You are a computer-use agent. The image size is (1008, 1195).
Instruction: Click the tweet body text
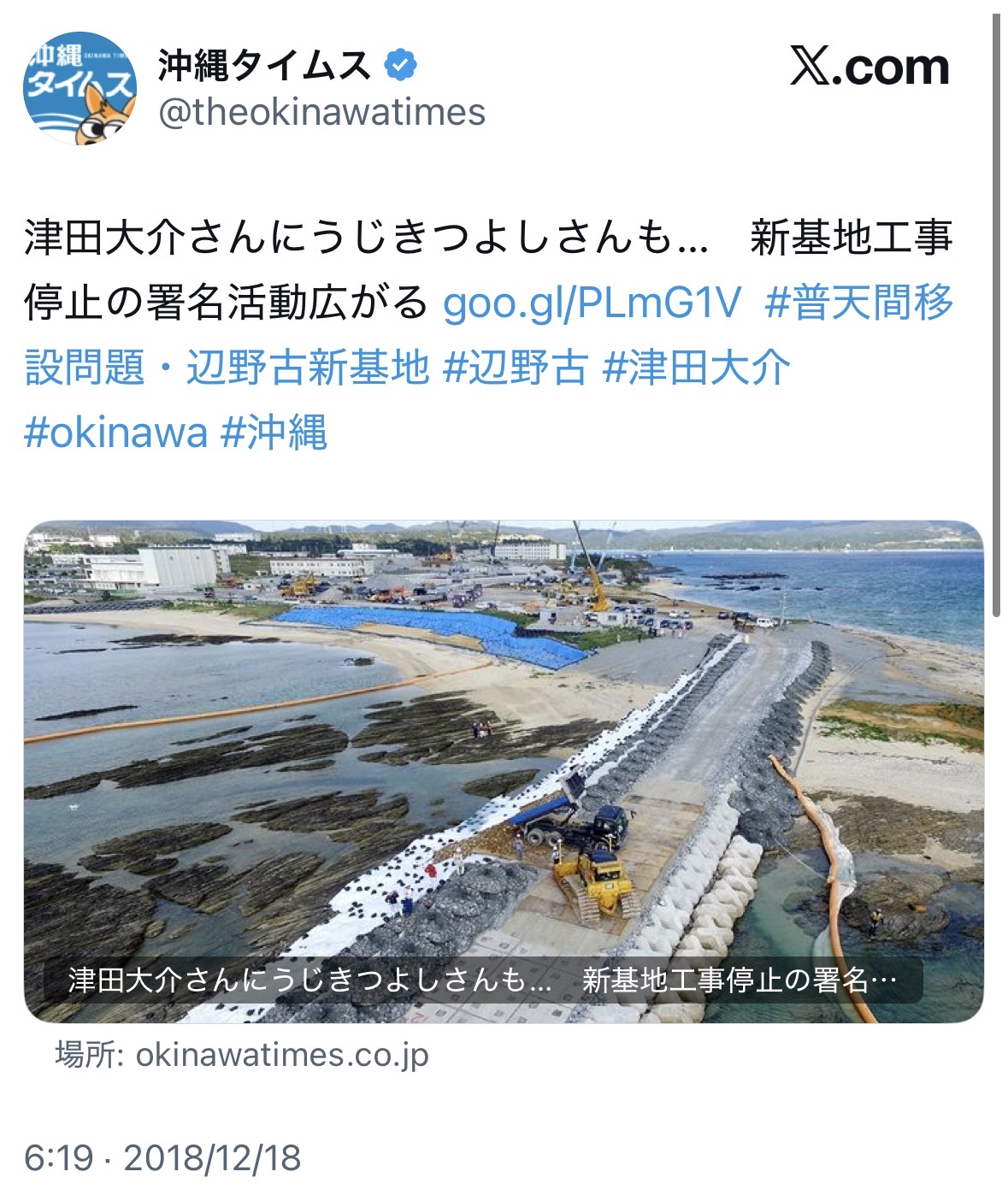tap(489, 335)
